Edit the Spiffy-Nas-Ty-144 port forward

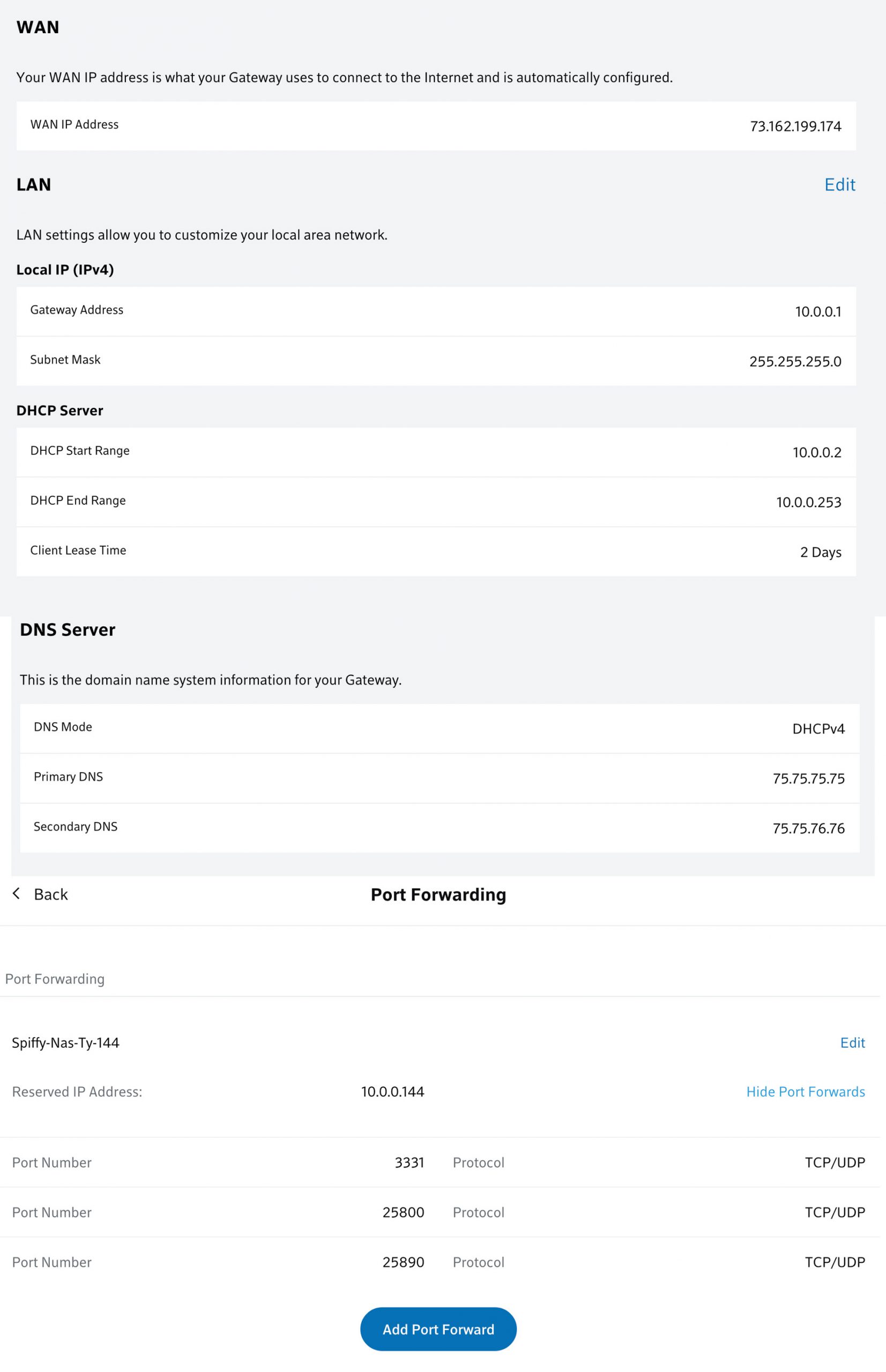tap(852, 1043)
